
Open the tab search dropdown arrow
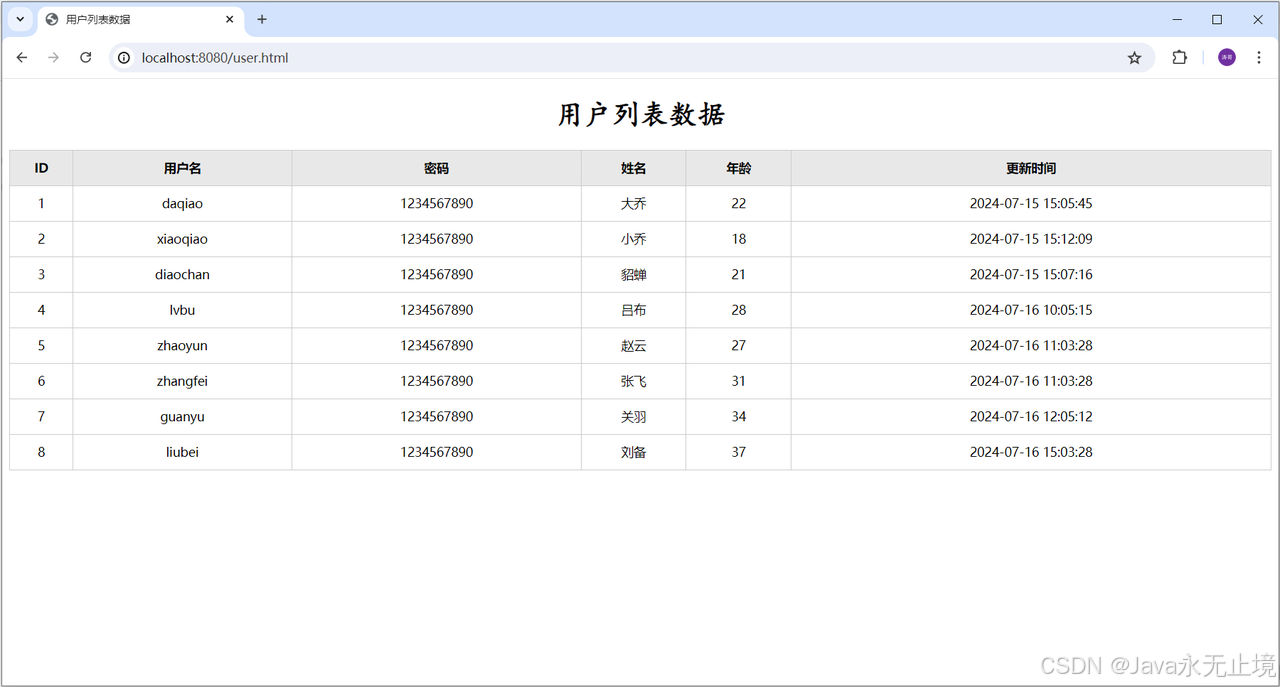(x=20, y=19)
